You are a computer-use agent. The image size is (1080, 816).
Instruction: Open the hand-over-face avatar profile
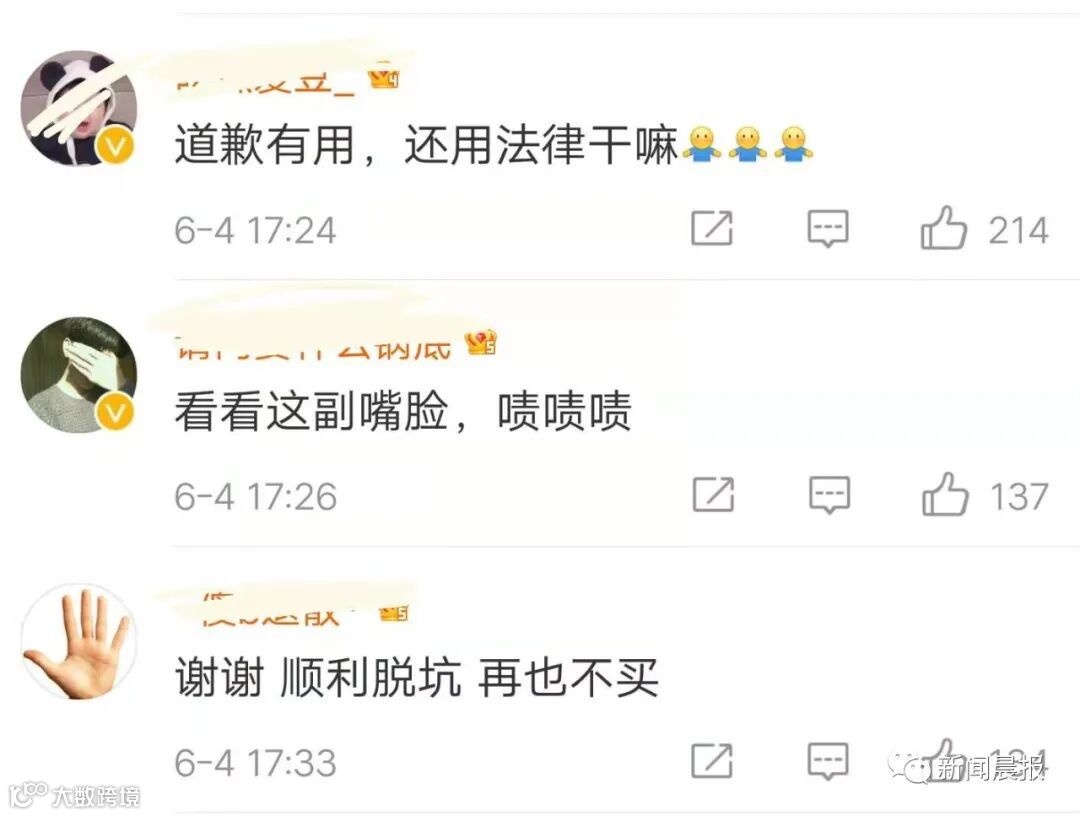[79, 375]
